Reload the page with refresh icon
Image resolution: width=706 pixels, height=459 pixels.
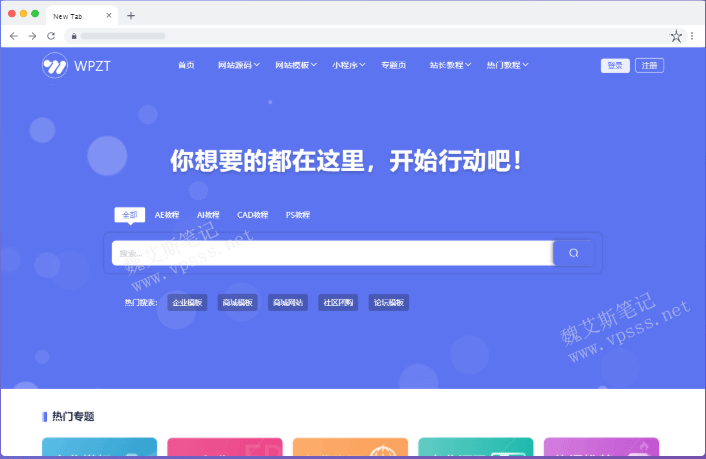pos(51,35)
